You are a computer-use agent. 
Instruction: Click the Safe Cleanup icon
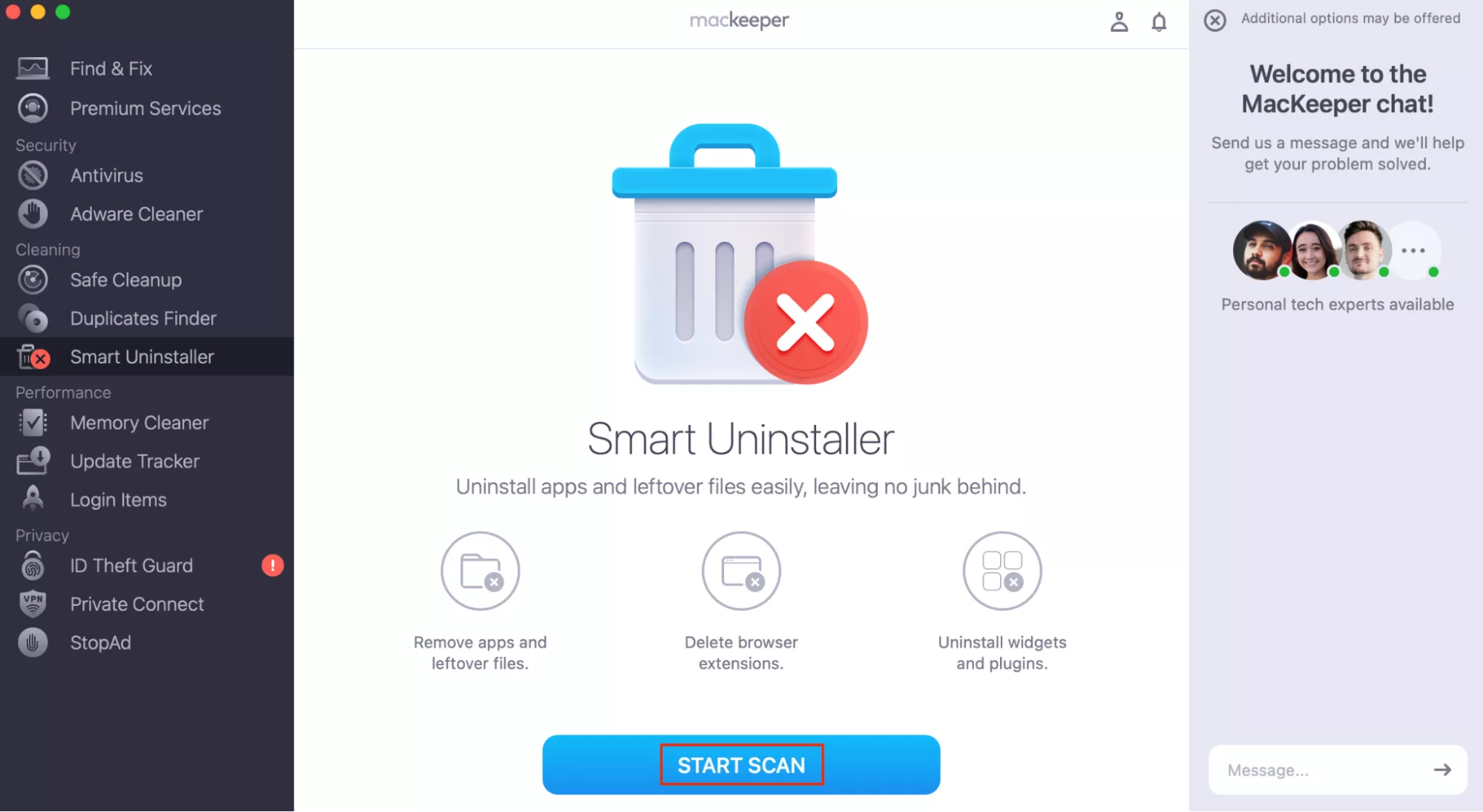(x=33, y=280)
